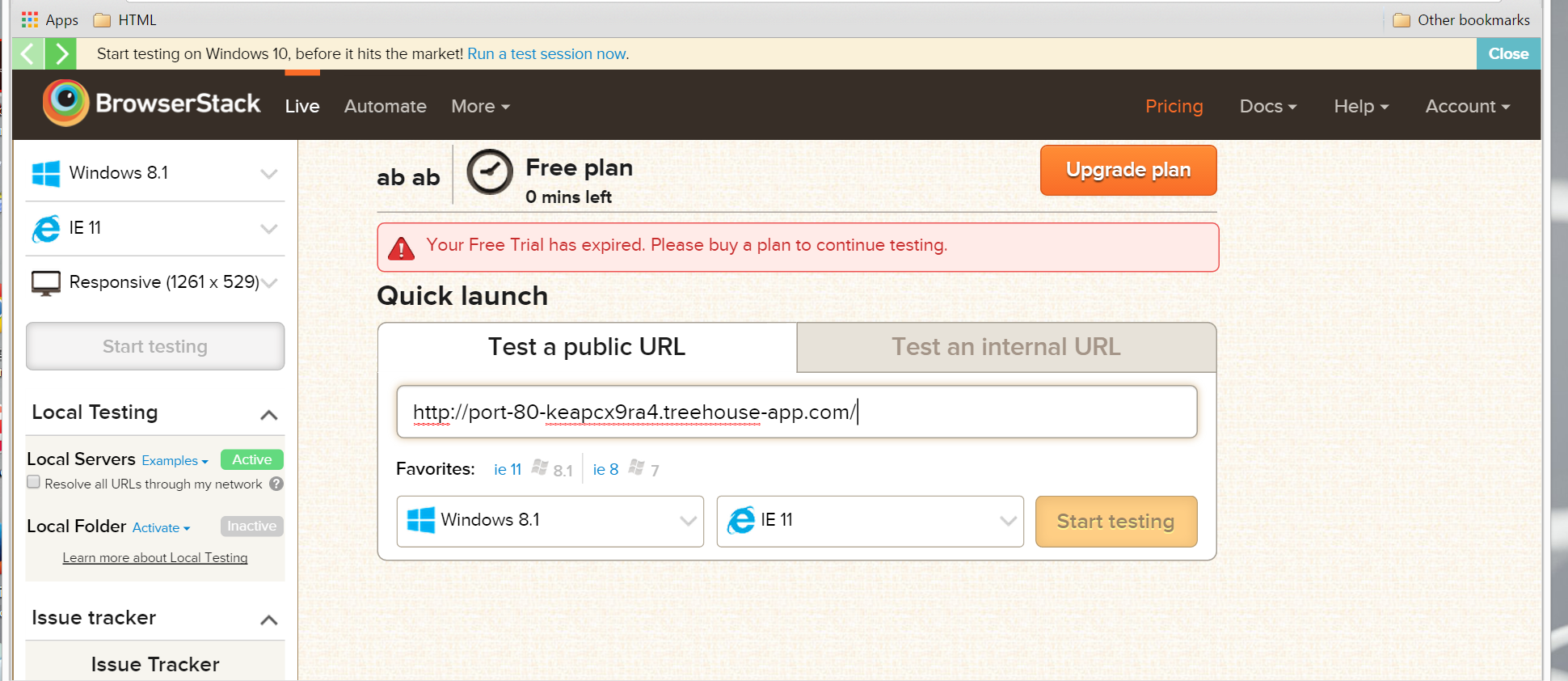
Task: Collapse the Local Testing section
Action: (x=269, y=415)
